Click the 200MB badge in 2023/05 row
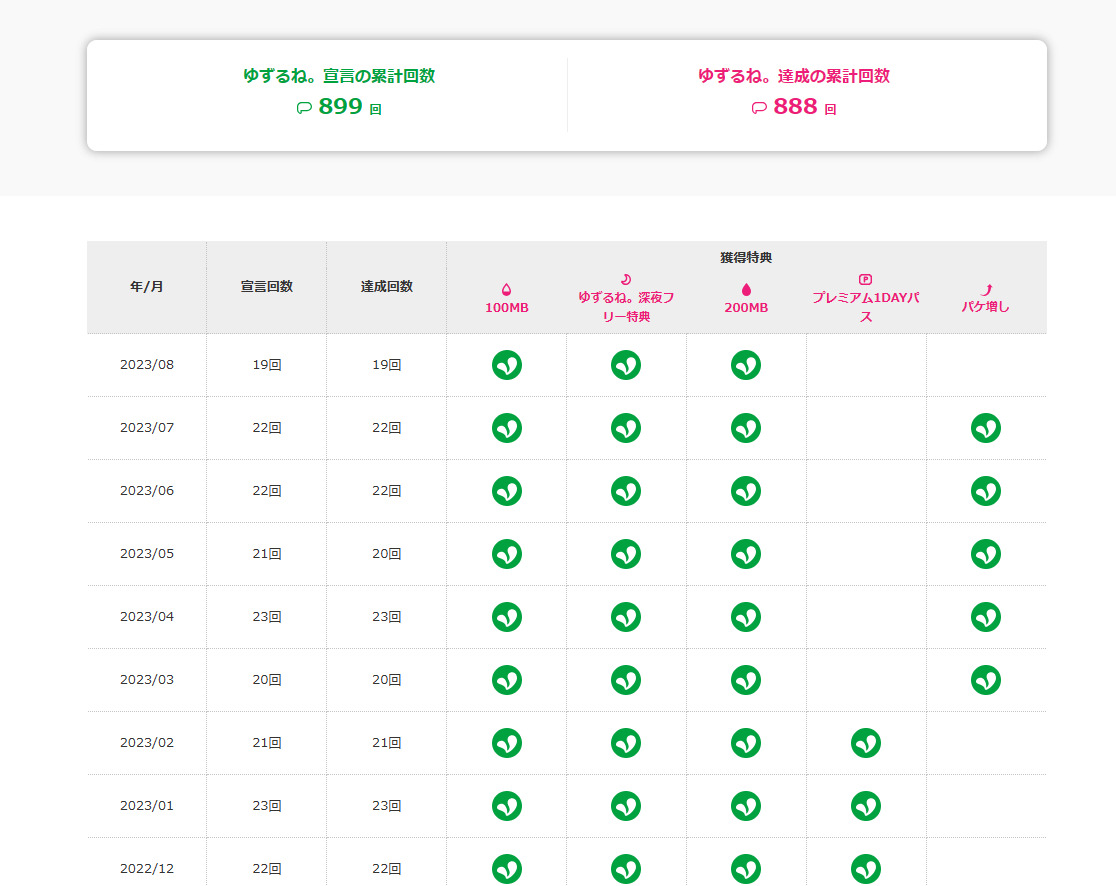Viewport: 1116px width, 886px height. click(x=746, y=554)
